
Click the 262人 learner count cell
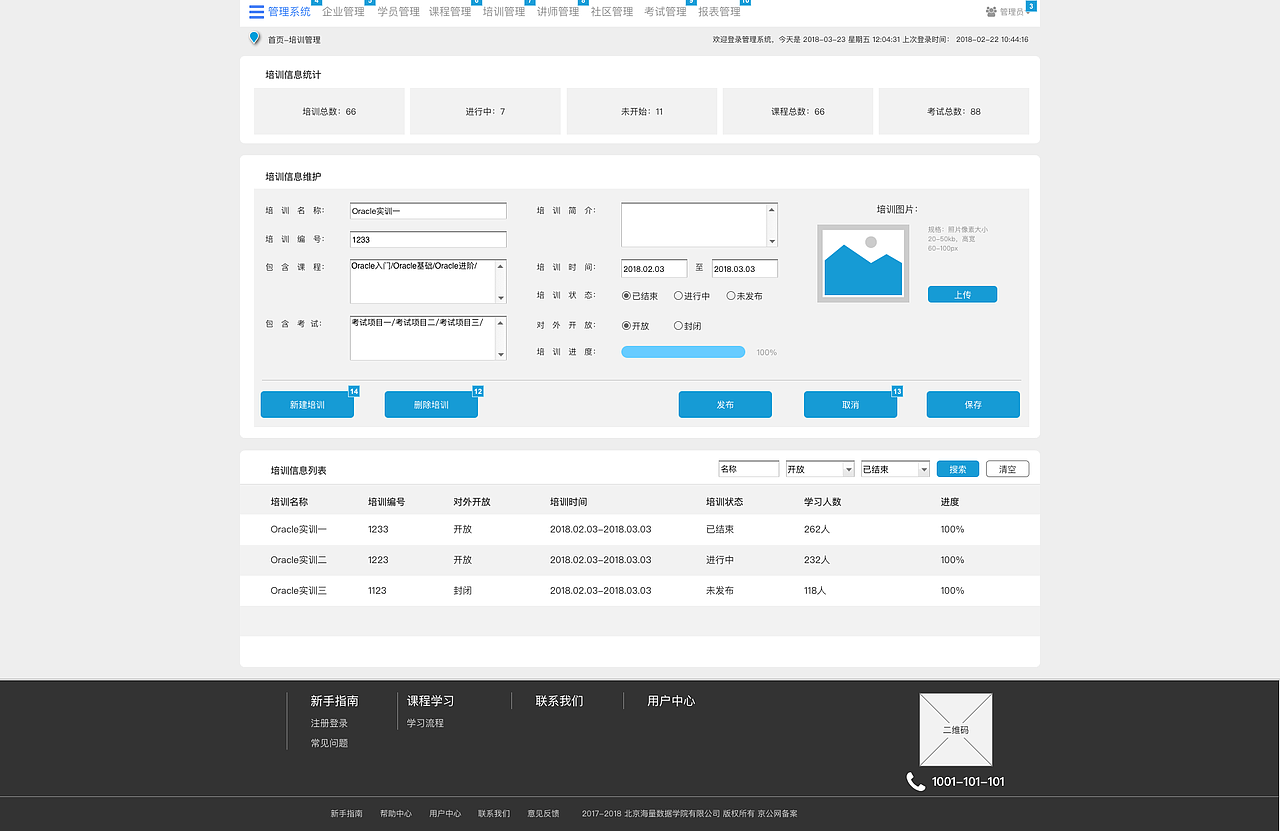click(x=817, y=529)
